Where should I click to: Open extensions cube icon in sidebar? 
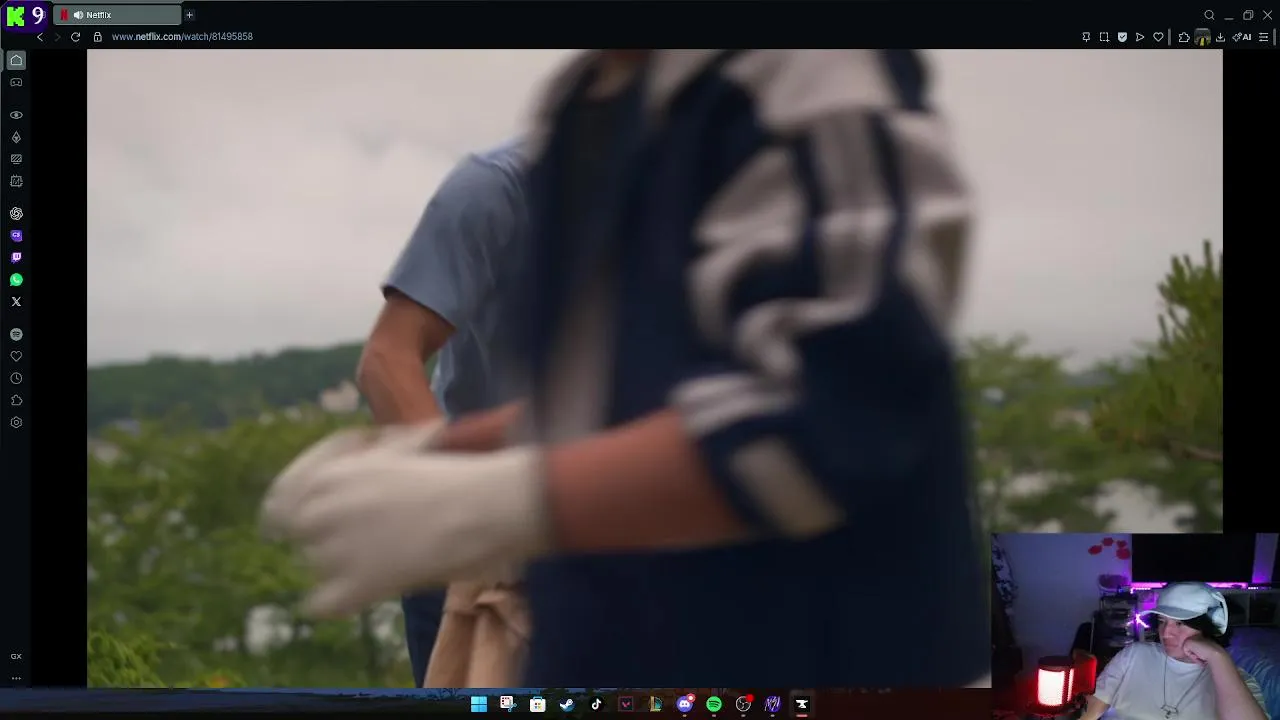pos(16,400)
